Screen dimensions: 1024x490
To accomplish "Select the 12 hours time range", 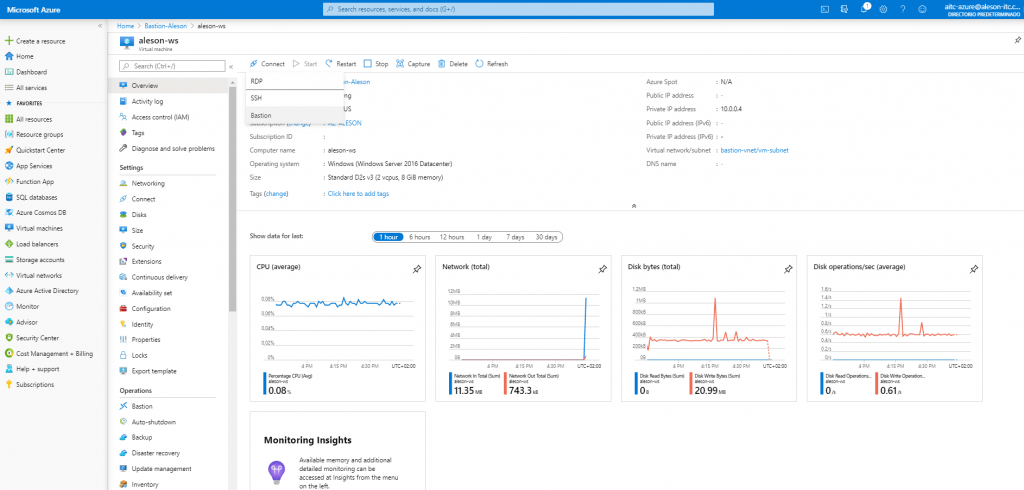I will (x=452, y=237).
